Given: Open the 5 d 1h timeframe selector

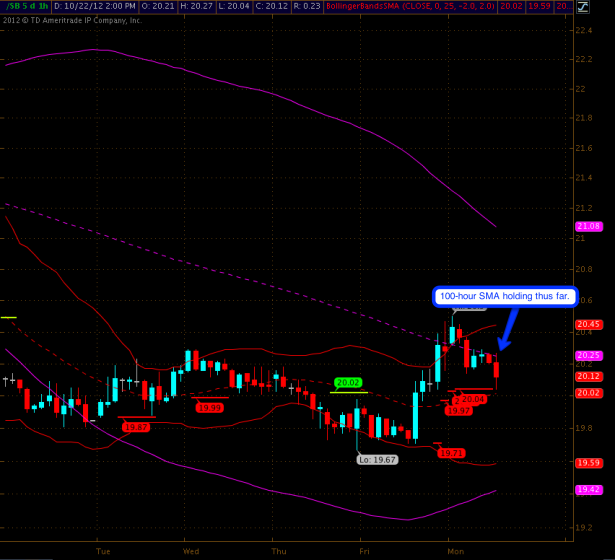Looking at the screenshot, I should point(37,6).
